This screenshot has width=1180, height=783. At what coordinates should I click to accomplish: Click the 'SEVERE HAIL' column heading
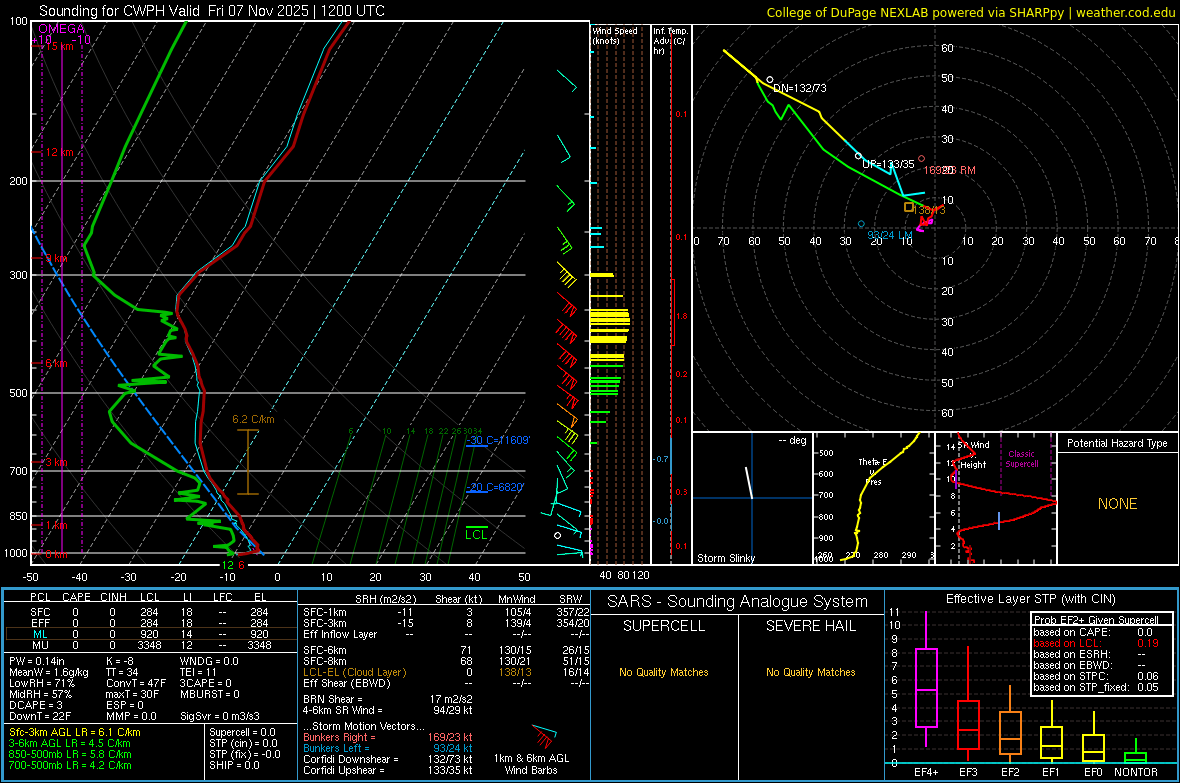click(x=810, y=626)
